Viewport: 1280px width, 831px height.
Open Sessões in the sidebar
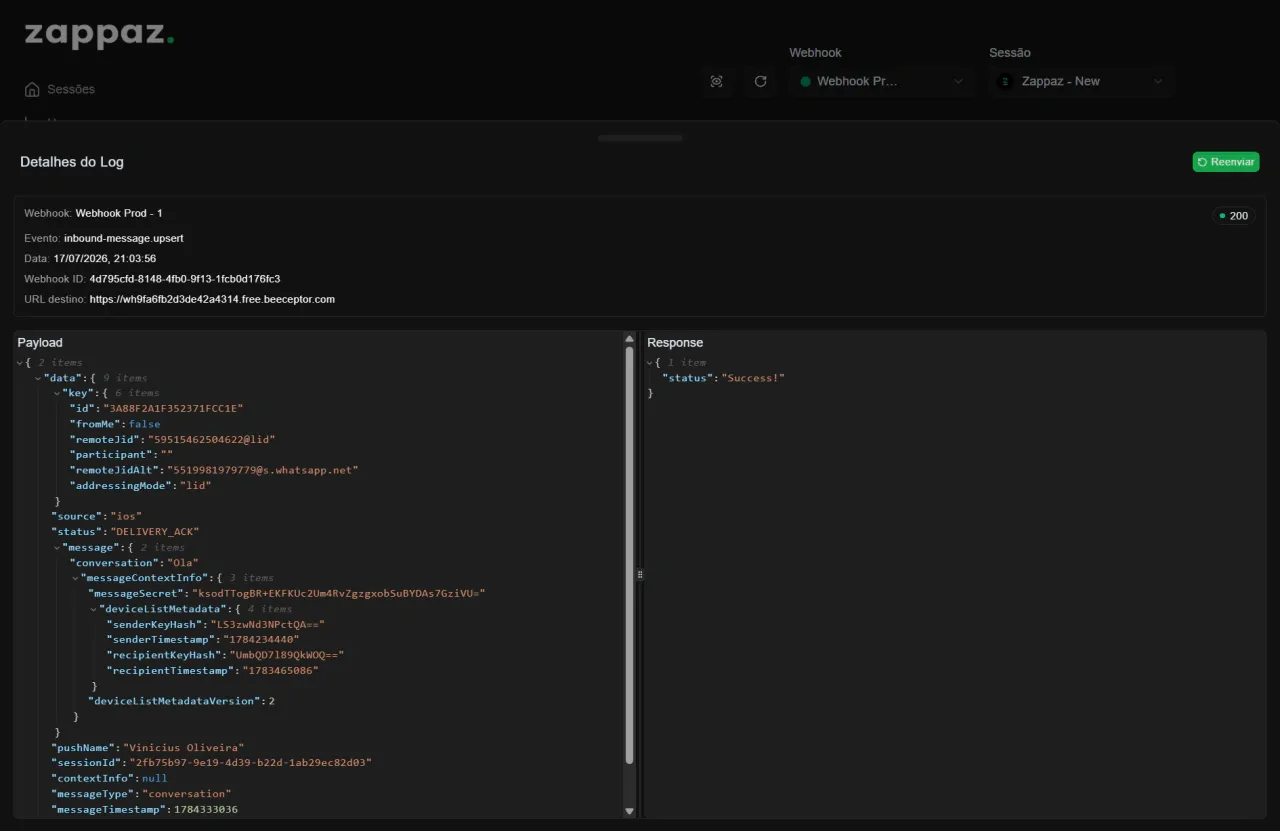60,89
